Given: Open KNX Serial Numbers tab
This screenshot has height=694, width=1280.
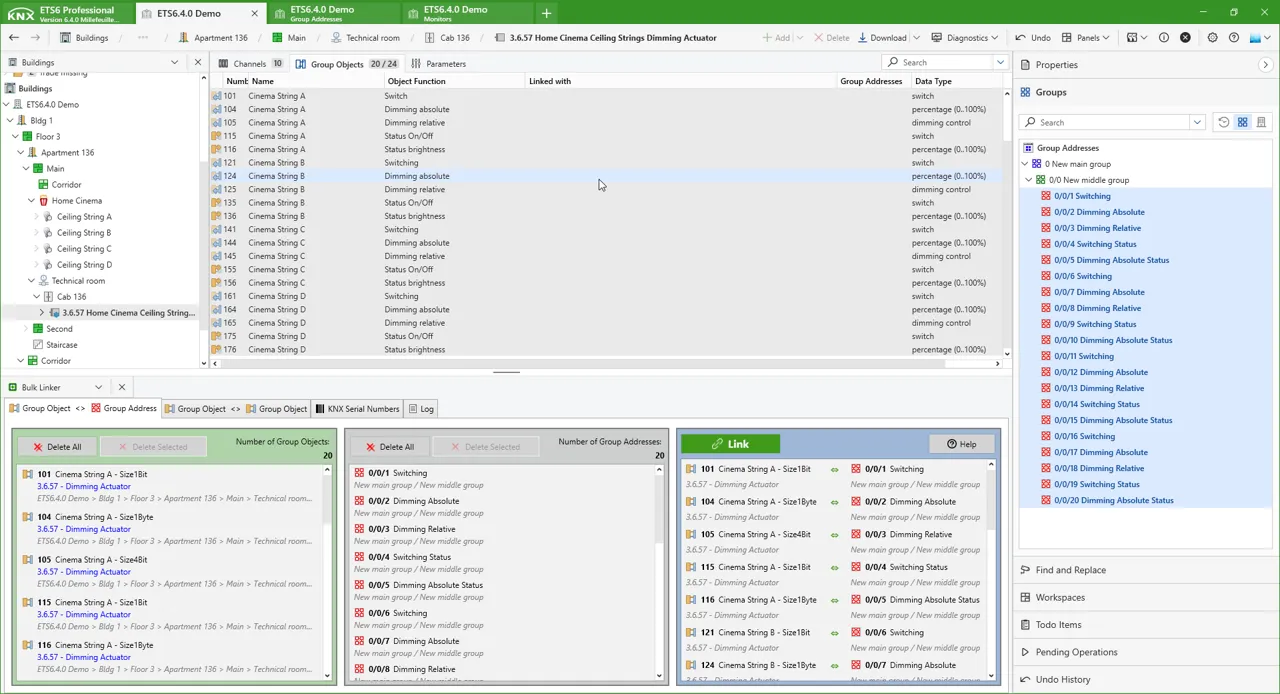Looking at the screenshot, I should tap(356, 408).
